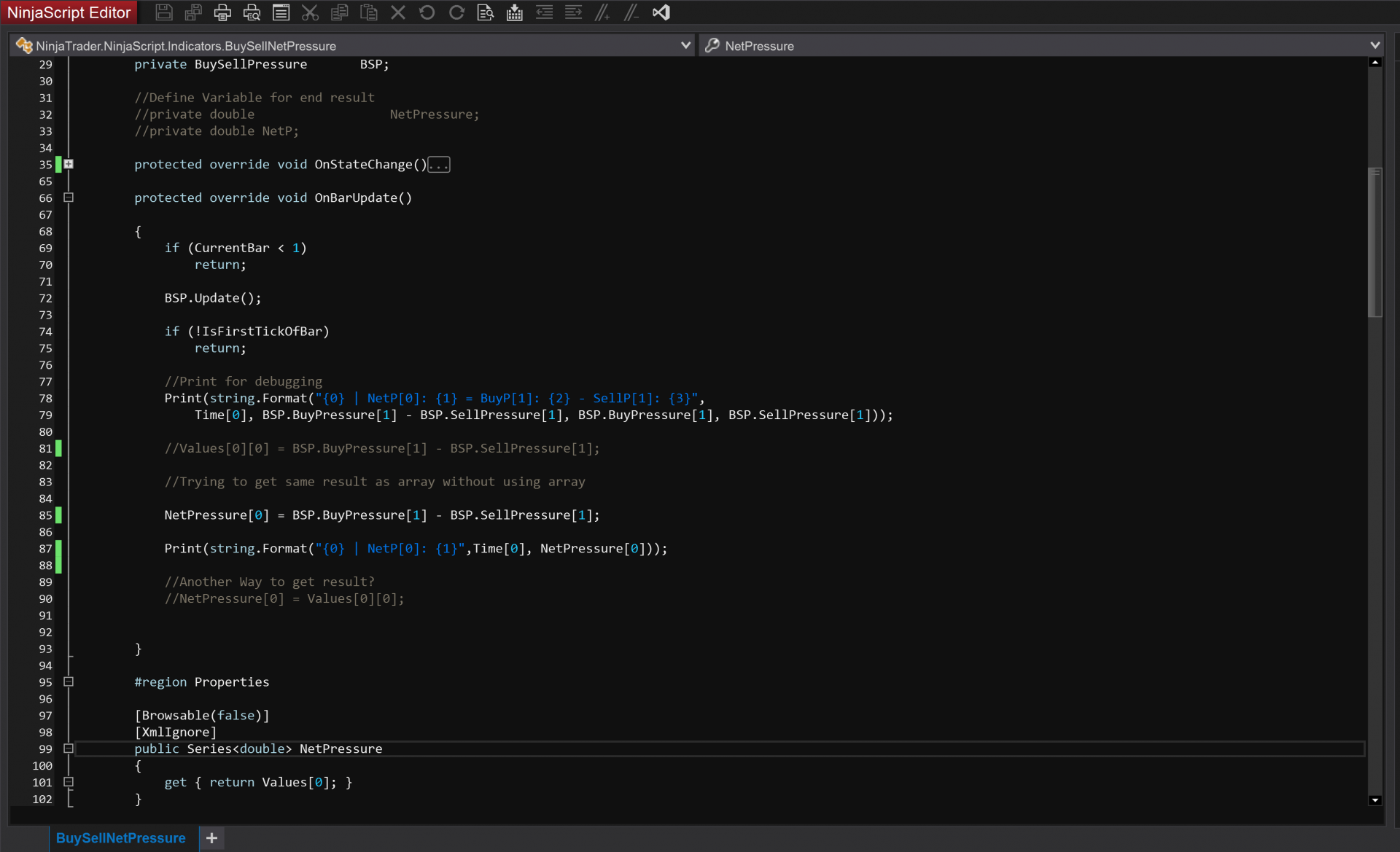Screen dimensions: 1400x852
Task: Click the Find in document icon
Action: (485, 12)
